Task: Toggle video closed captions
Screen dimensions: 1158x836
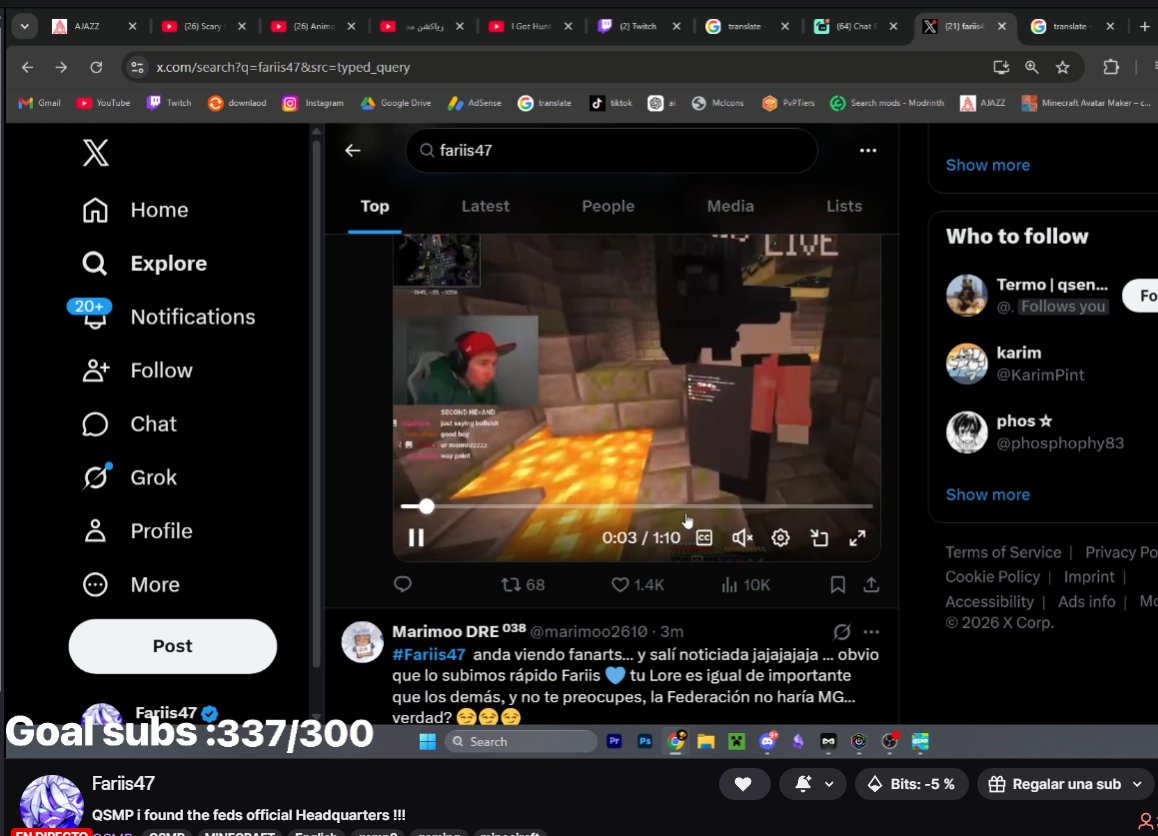Action: [x=705, y=538]
